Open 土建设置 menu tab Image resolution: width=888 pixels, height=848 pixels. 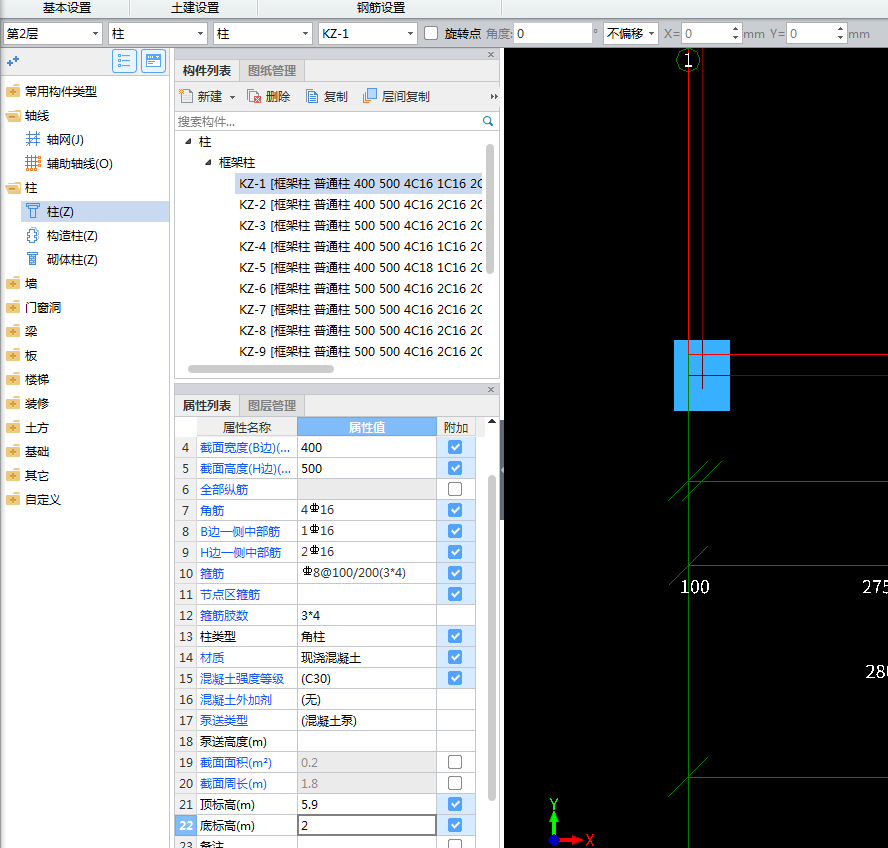point(195,8)
